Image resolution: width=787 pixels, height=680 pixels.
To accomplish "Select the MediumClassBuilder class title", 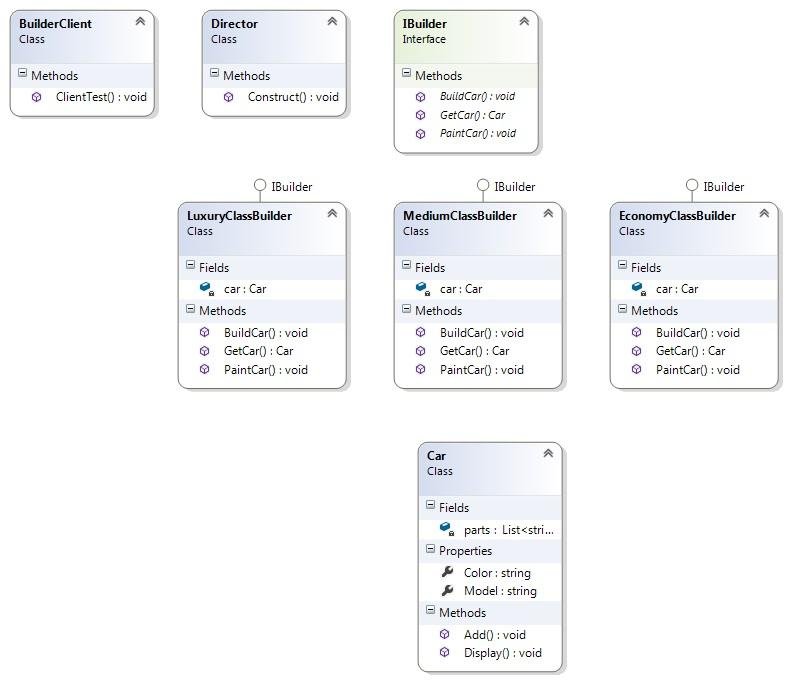I will [460, 216].
